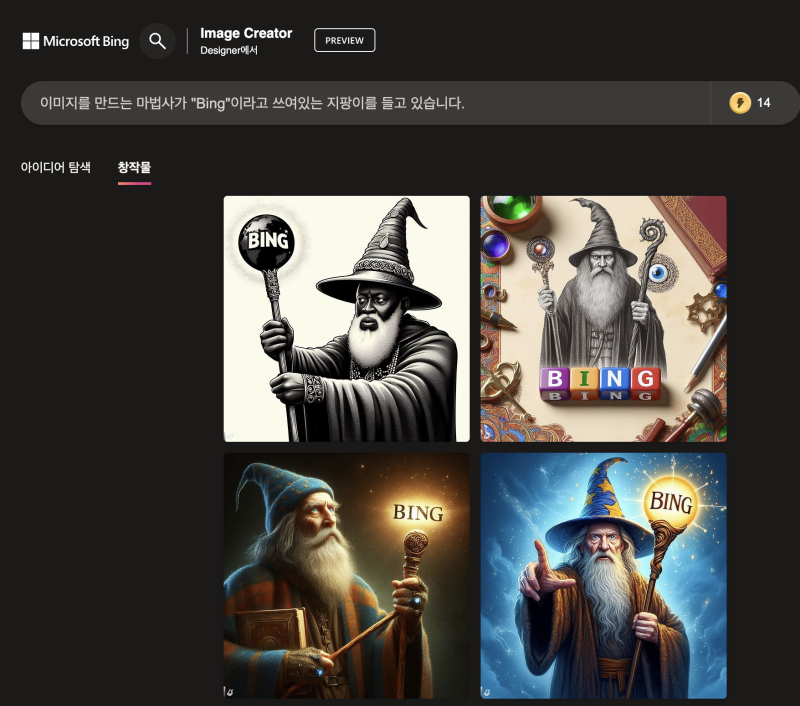
Task: Click the DALL-E watermark on the starry wizard image
Action: [489, 690]
